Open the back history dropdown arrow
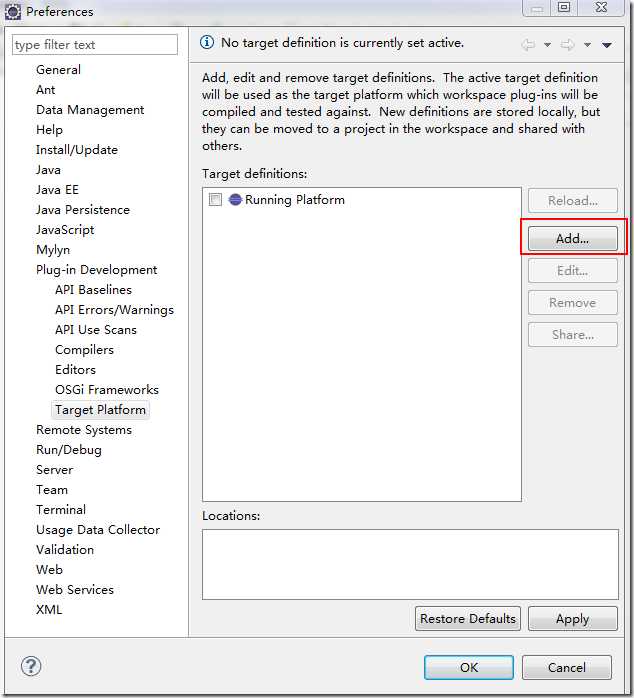 [547, 45]
